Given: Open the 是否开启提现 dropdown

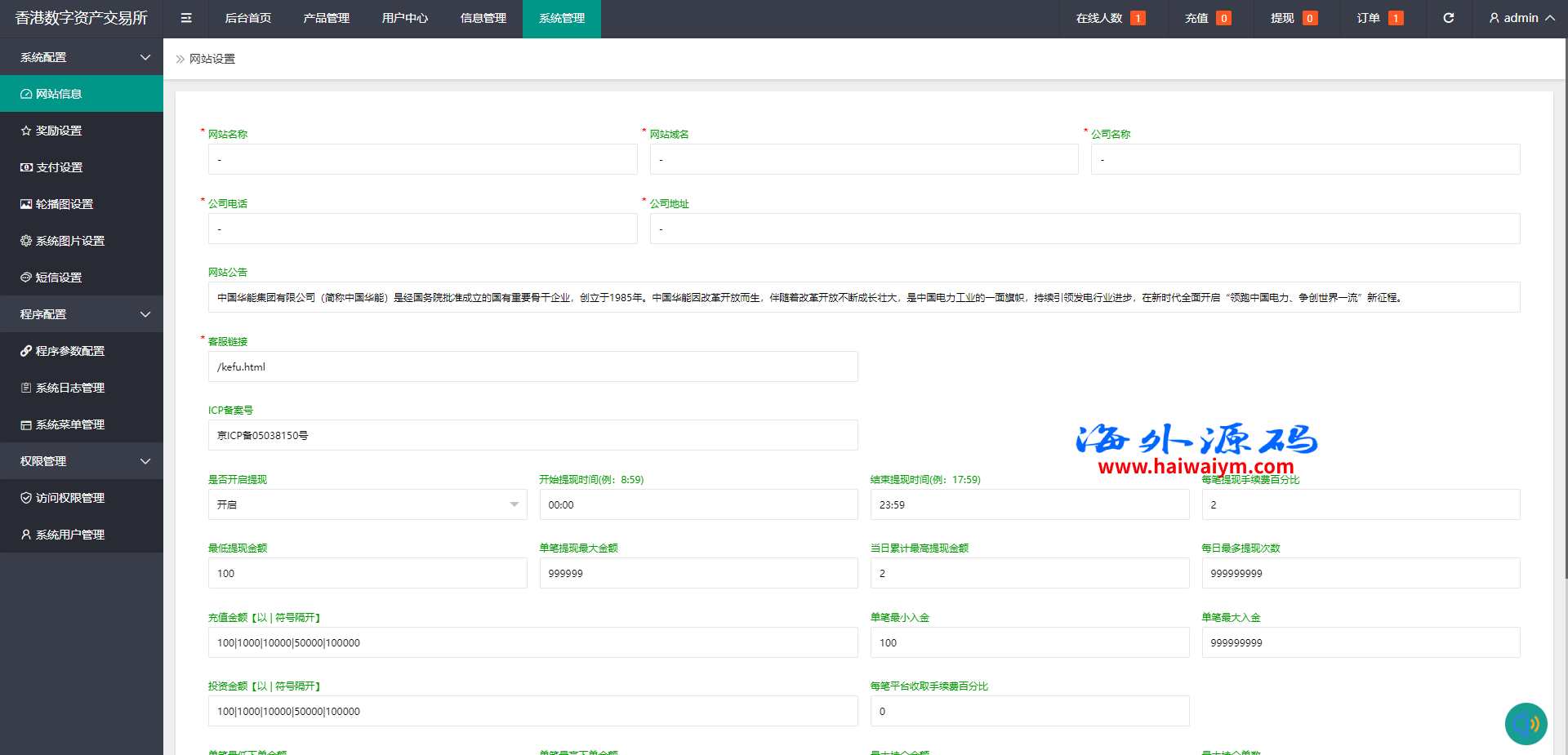Looking at the screenshot, I should [x=367, y=504].
